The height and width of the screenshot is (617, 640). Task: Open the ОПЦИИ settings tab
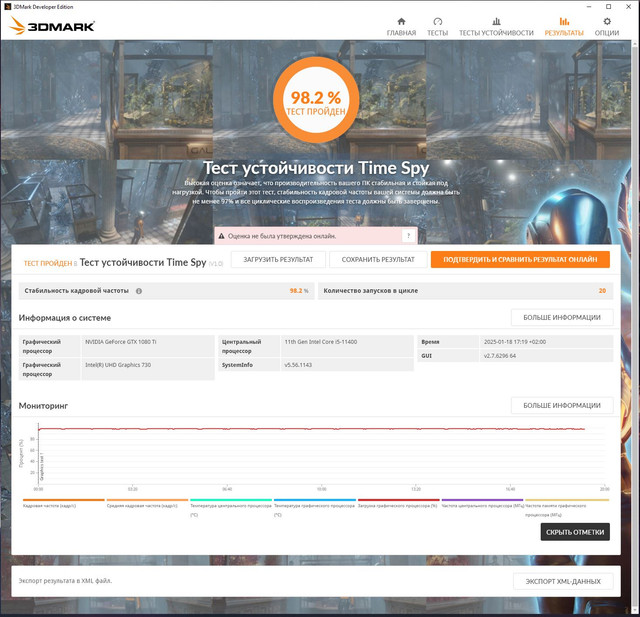(x=607, y=27)
